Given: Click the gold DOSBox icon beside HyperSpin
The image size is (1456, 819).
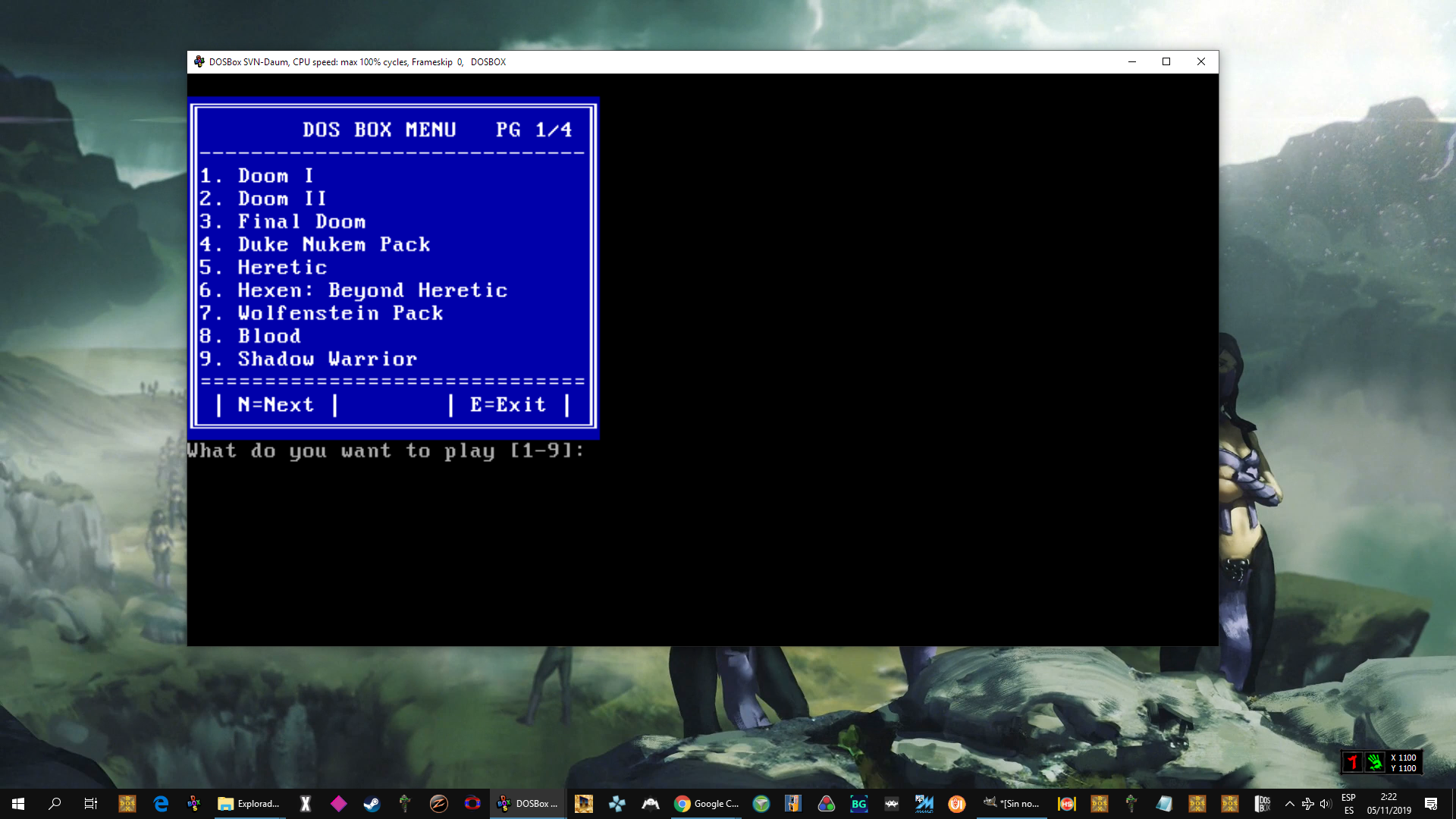Looking at the screenshot, I should click(x=1100, y=804).
